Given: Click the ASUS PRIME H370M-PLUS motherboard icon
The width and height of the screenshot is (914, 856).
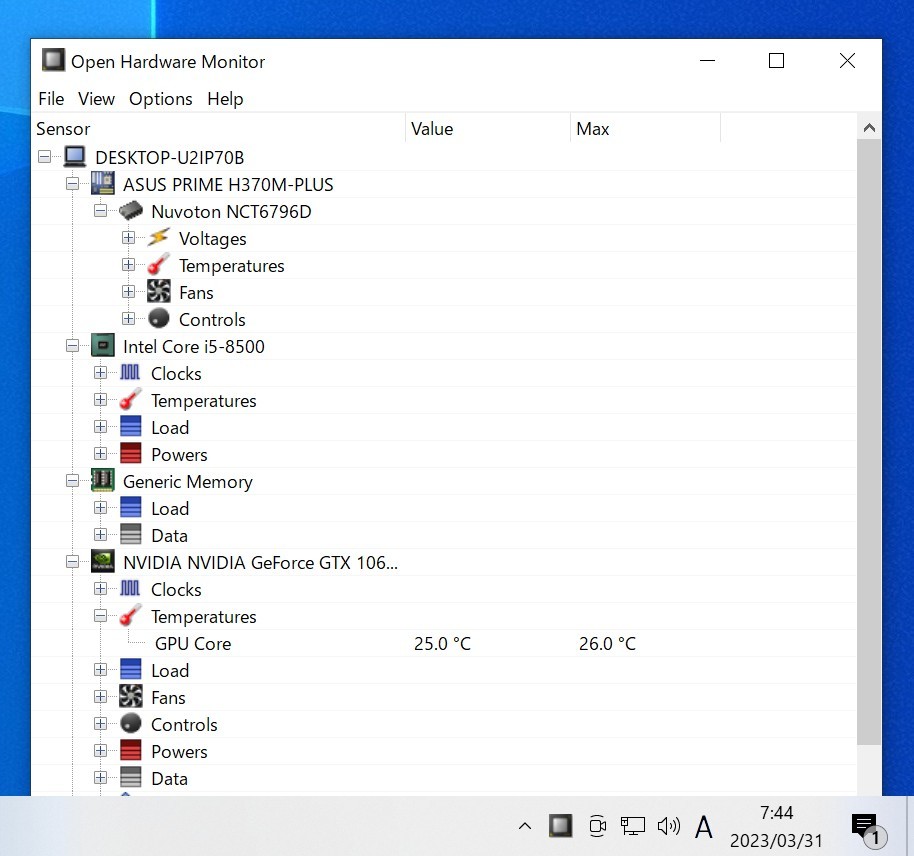Looking at the screenshot, I should click(x=103, y=184).
